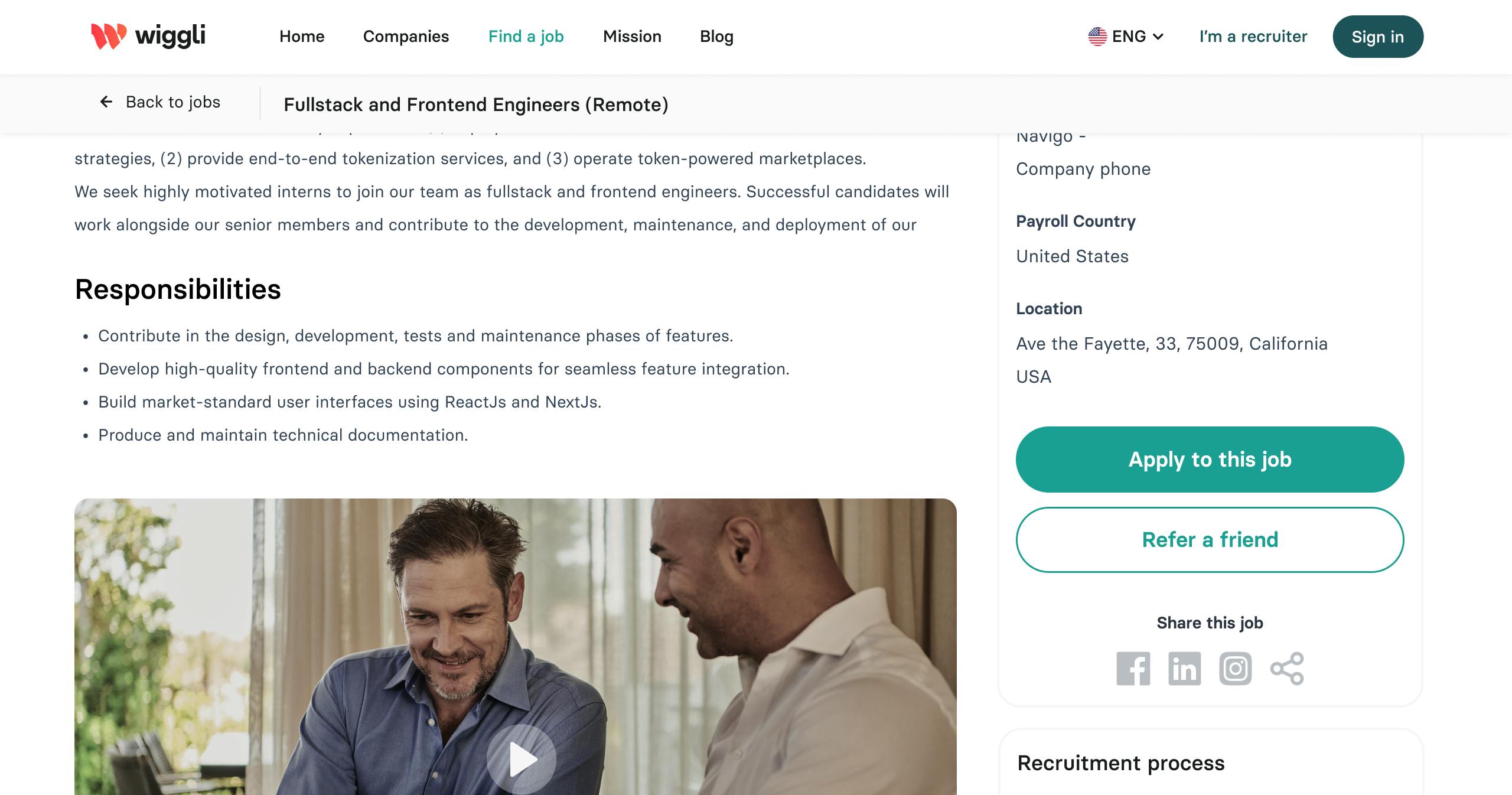
Task: Open the Mission page
Action: 632,37
